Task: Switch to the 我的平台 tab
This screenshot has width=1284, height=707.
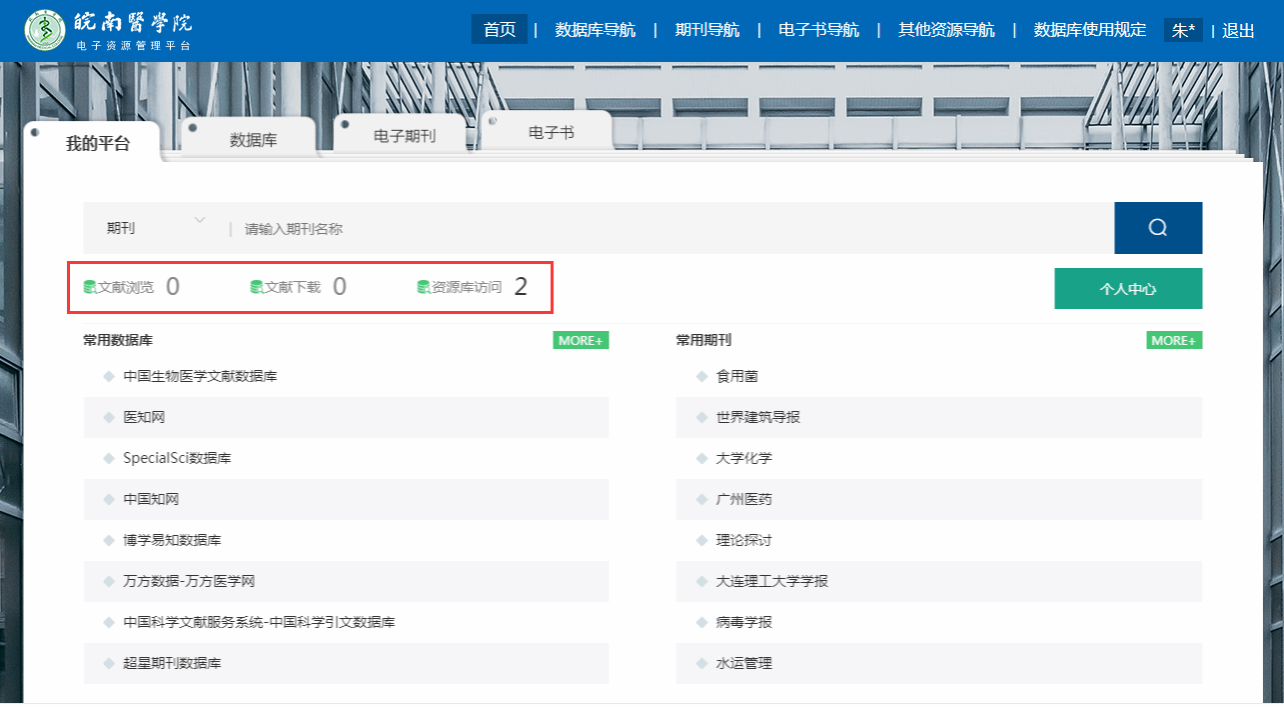Action: [x=98, y=143]
